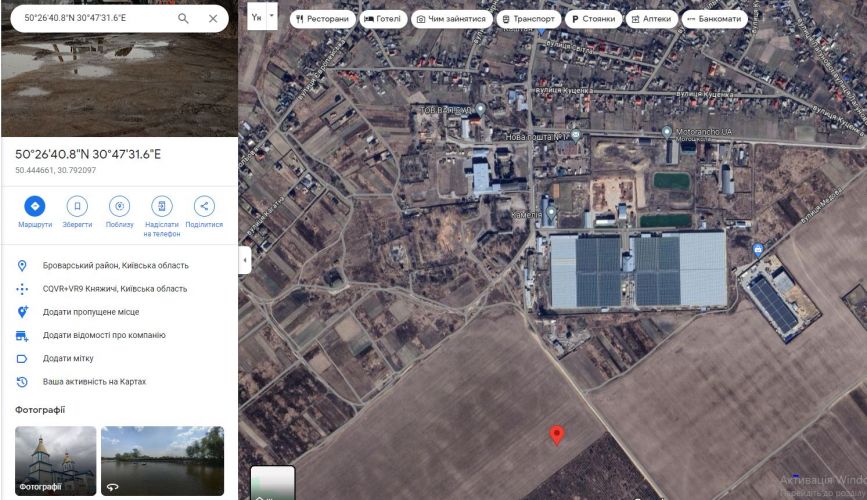Click the search magnifier icon
Image resolution: width=867 pixels, height=500 pixels.
pos(183,18)
